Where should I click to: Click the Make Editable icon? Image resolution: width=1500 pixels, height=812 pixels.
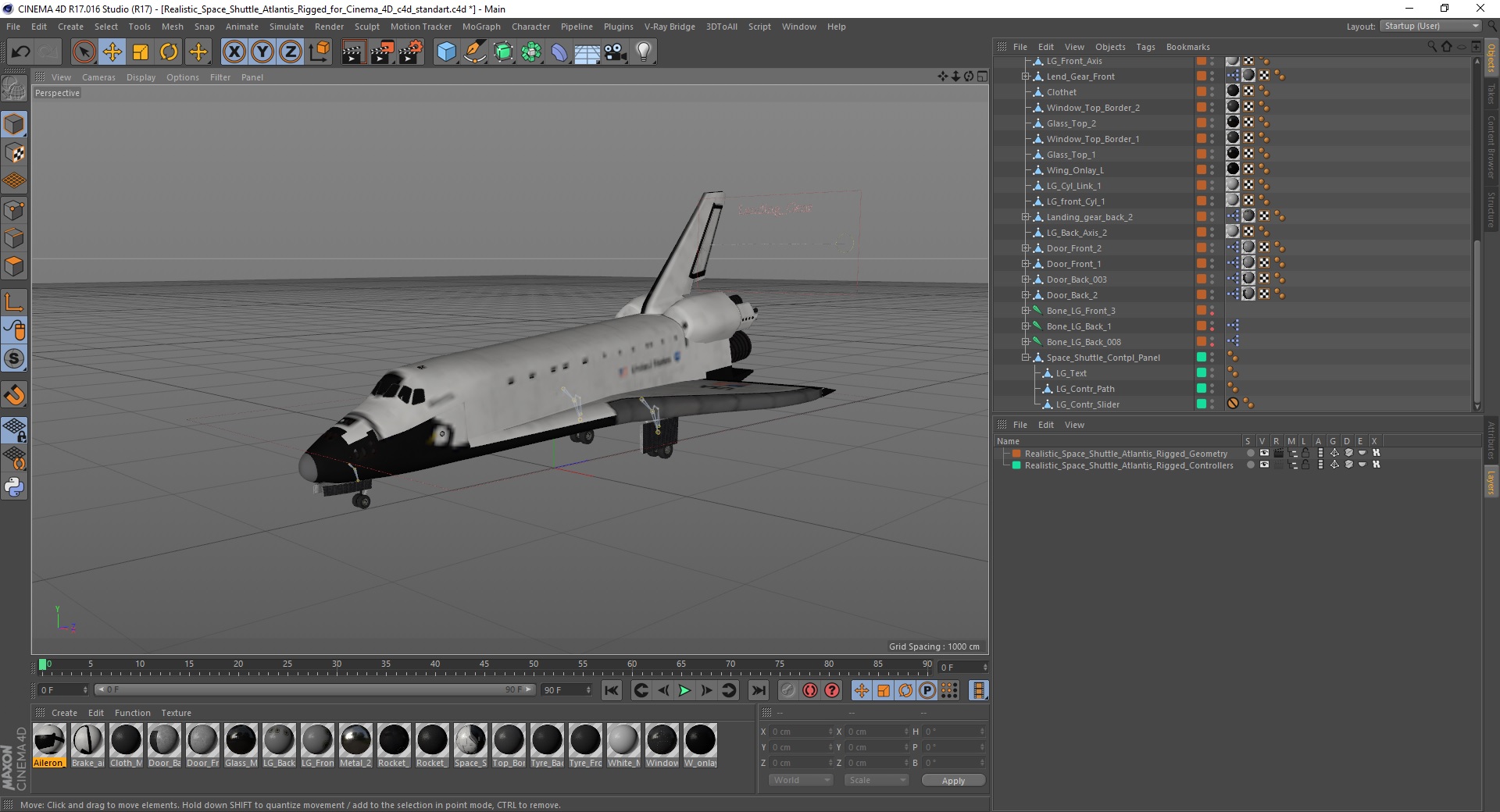[14, 89]
